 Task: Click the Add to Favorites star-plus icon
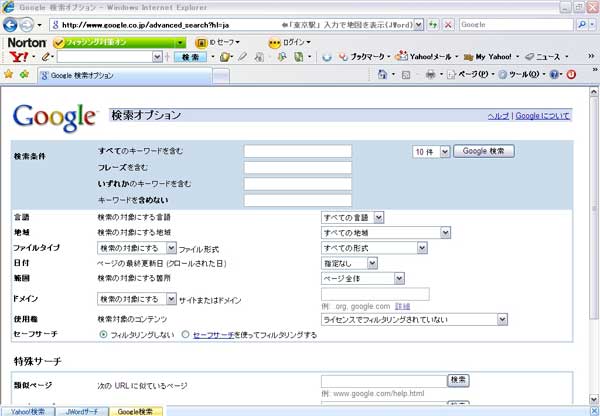click(24, 74)
